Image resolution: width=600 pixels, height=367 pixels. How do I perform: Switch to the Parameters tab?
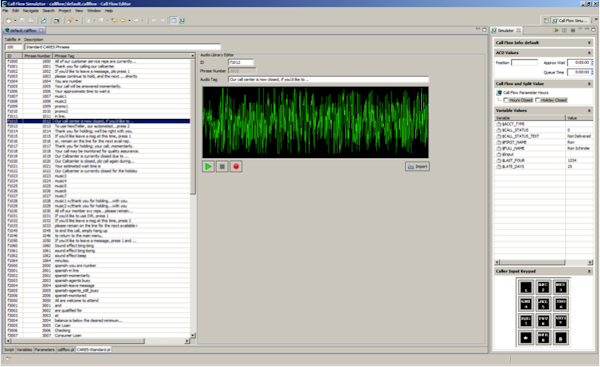(45, 350)
